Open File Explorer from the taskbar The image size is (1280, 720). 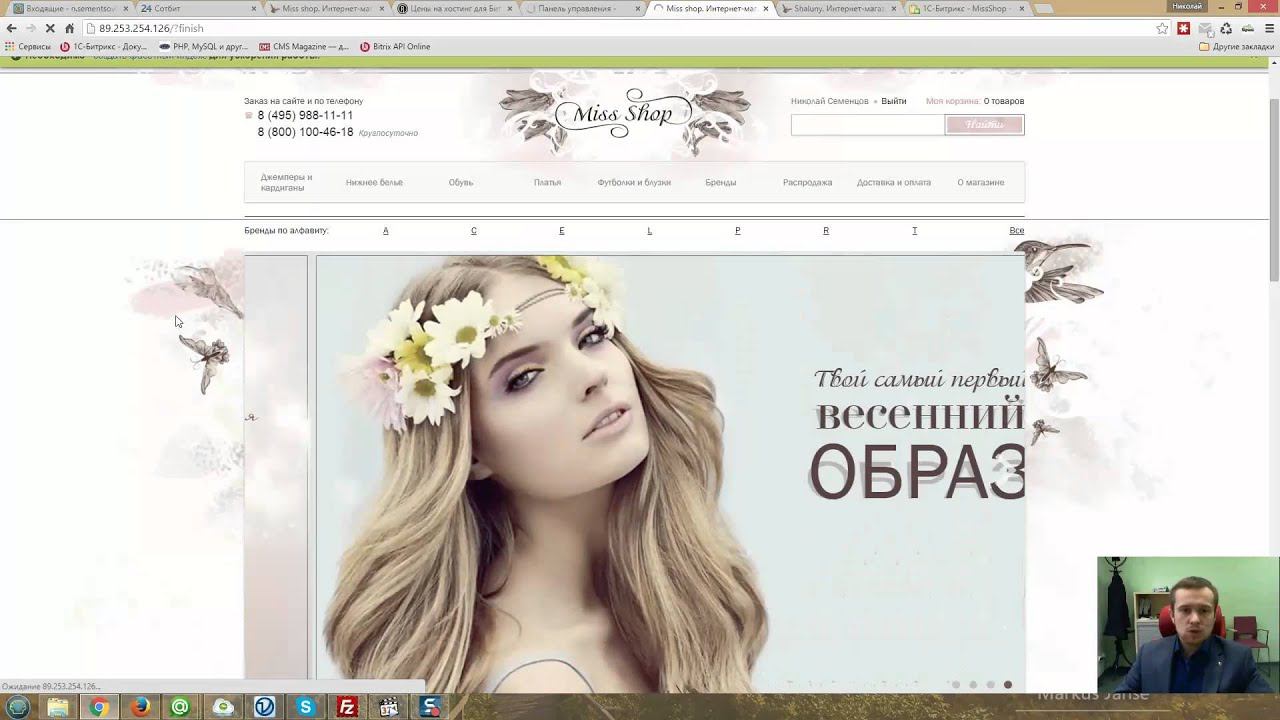58,707
